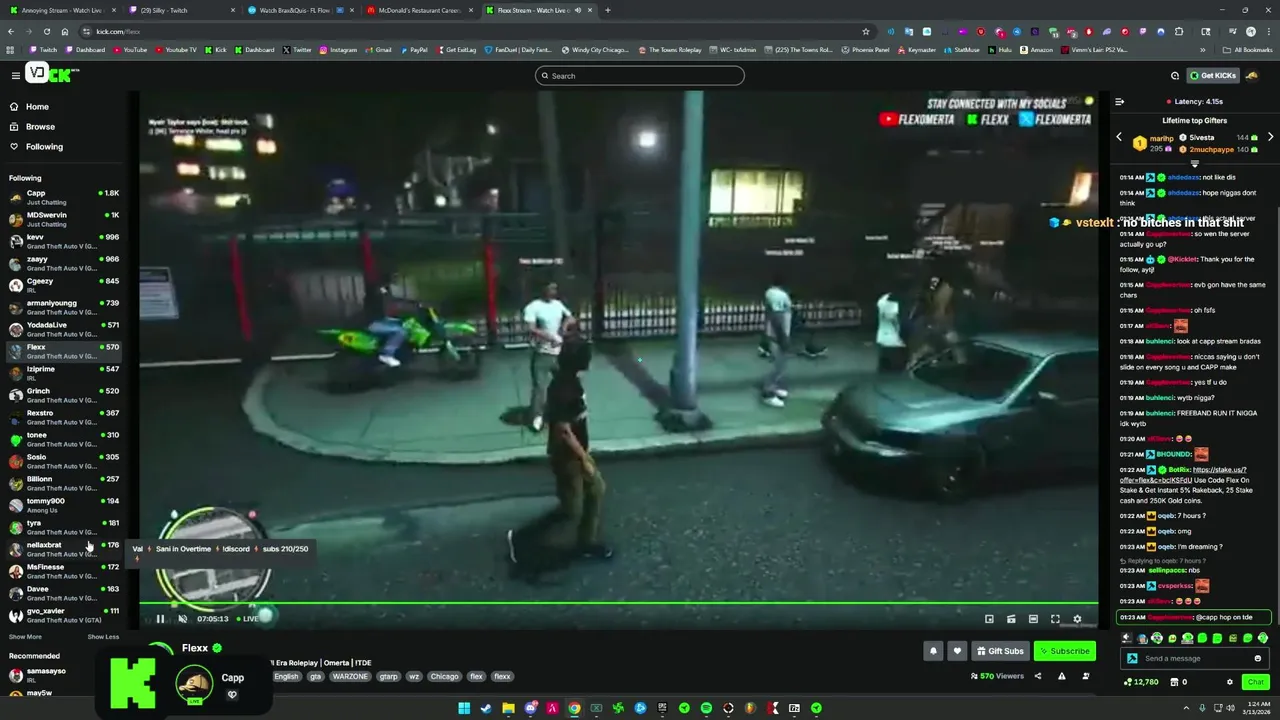This screenshot has height=720, width=1280.
Task: Enter fullscreen video mode
Action: click(x=1055, y=619)
